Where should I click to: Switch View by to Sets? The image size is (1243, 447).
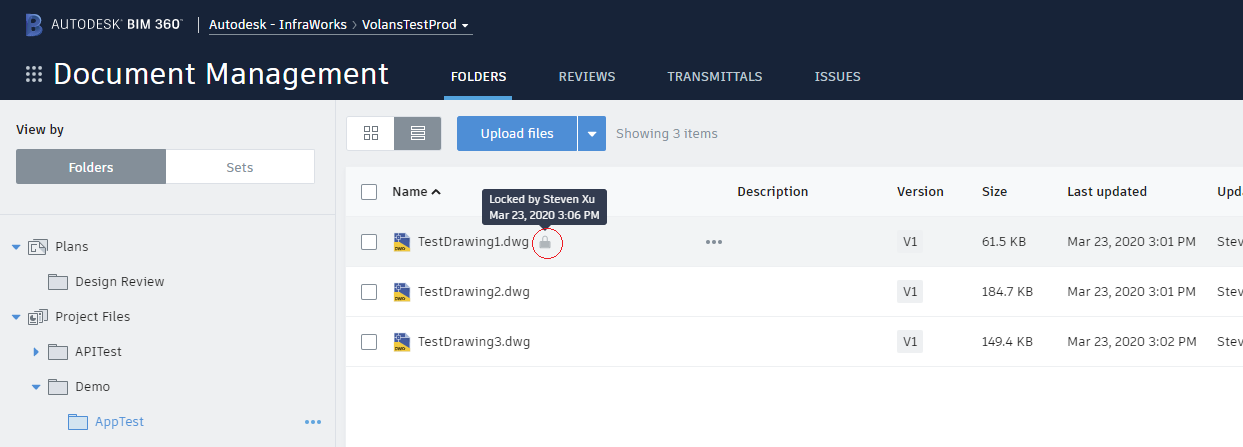[x=240, y=167]
